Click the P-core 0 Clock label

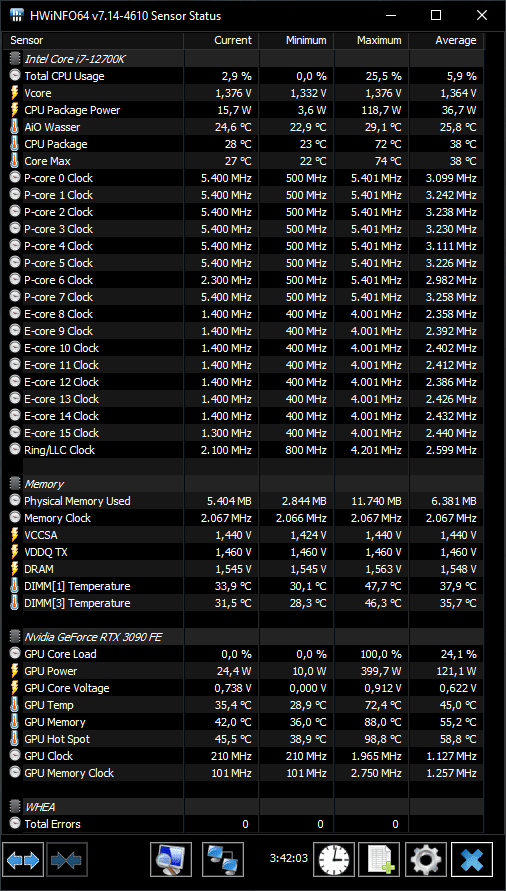pos(59,178)
